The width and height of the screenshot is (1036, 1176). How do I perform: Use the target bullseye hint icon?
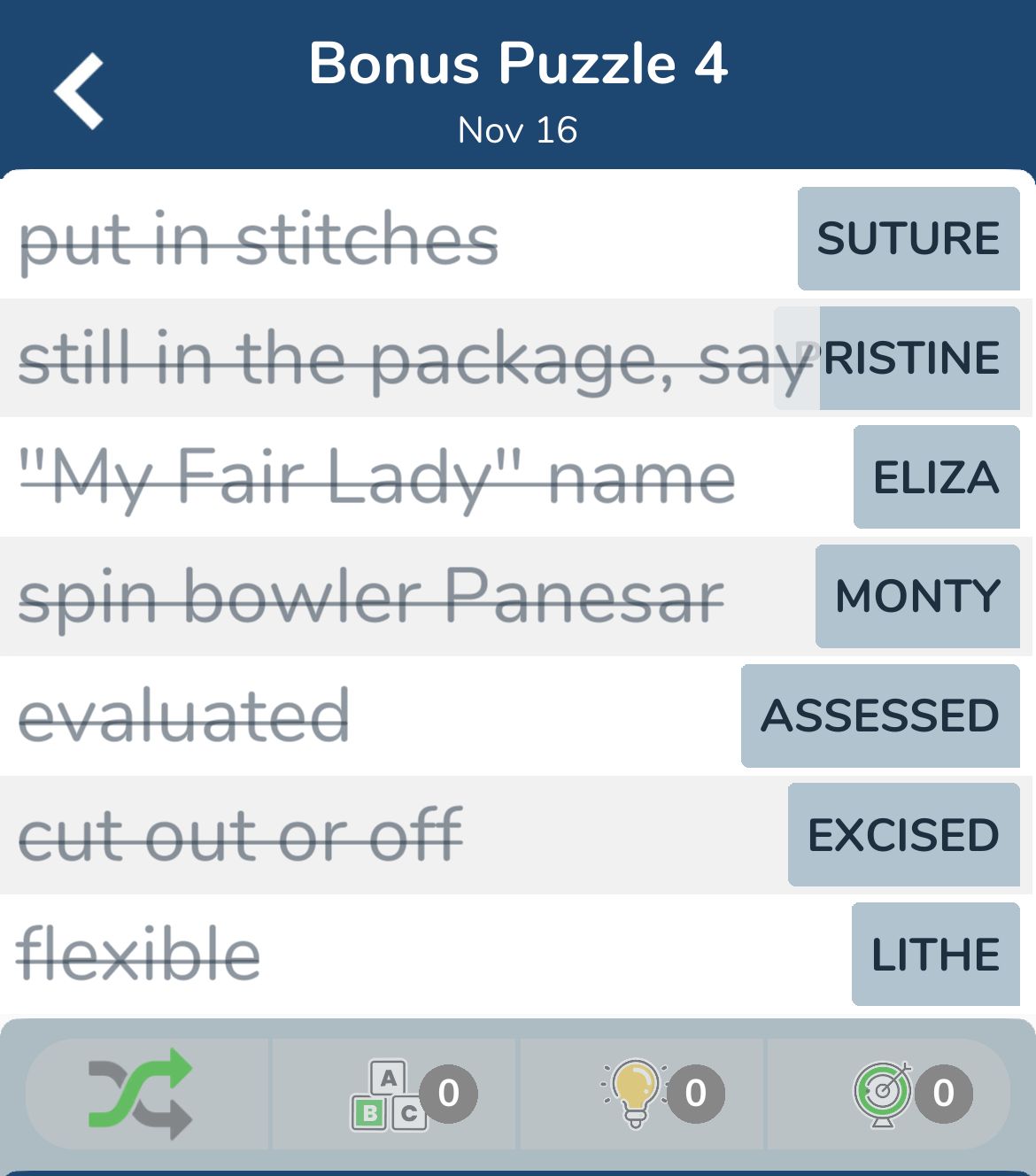(883, 1094)
